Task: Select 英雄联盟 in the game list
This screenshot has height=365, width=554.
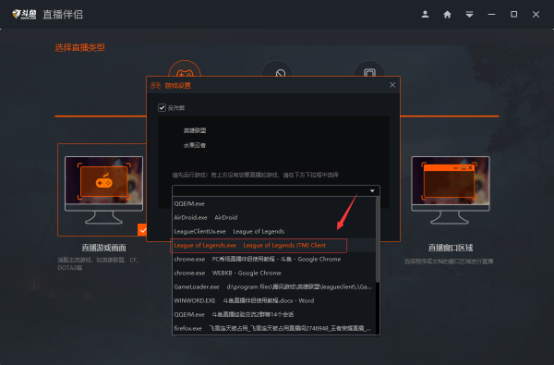Action: click(x=195, y=130)
